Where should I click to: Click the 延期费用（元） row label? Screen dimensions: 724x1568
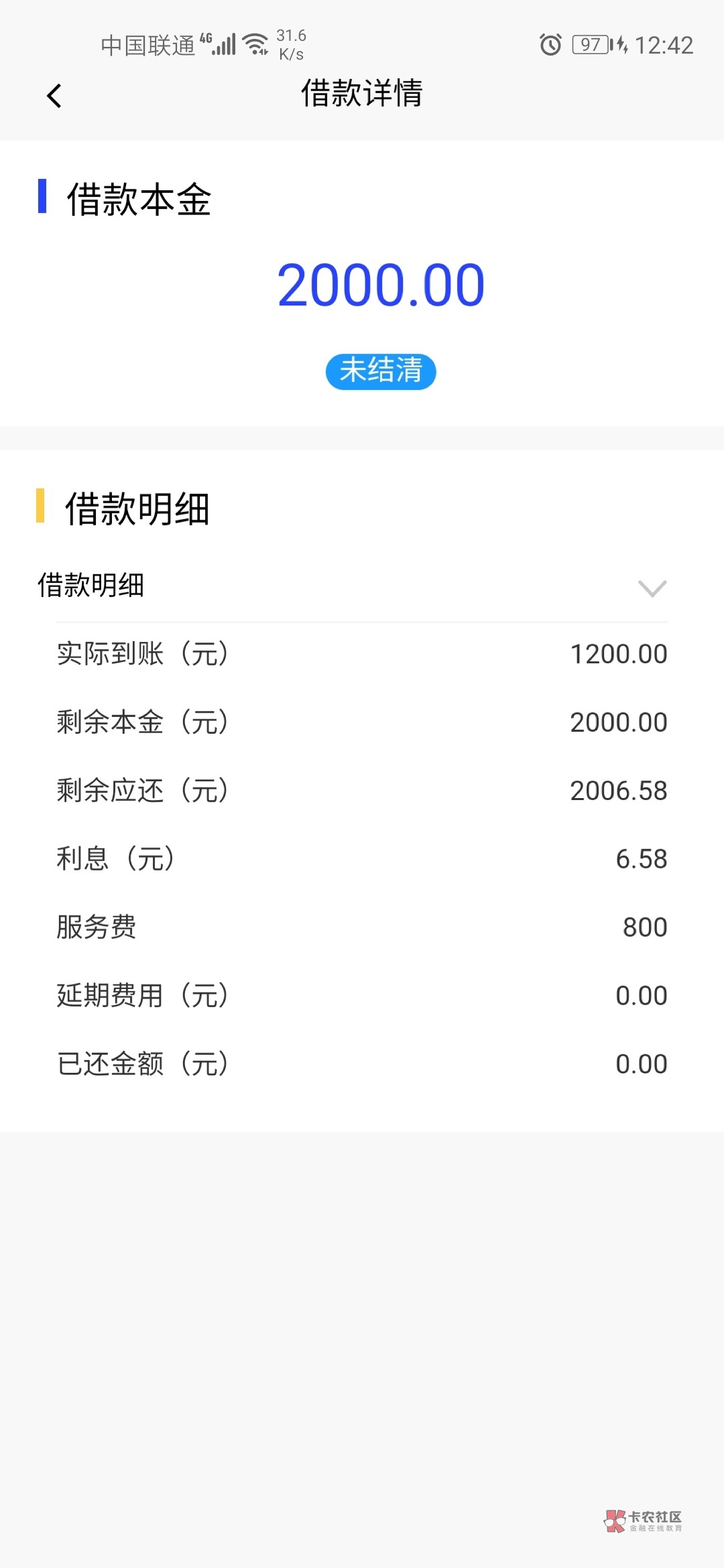pyautogui.click(x=143, y=996)
